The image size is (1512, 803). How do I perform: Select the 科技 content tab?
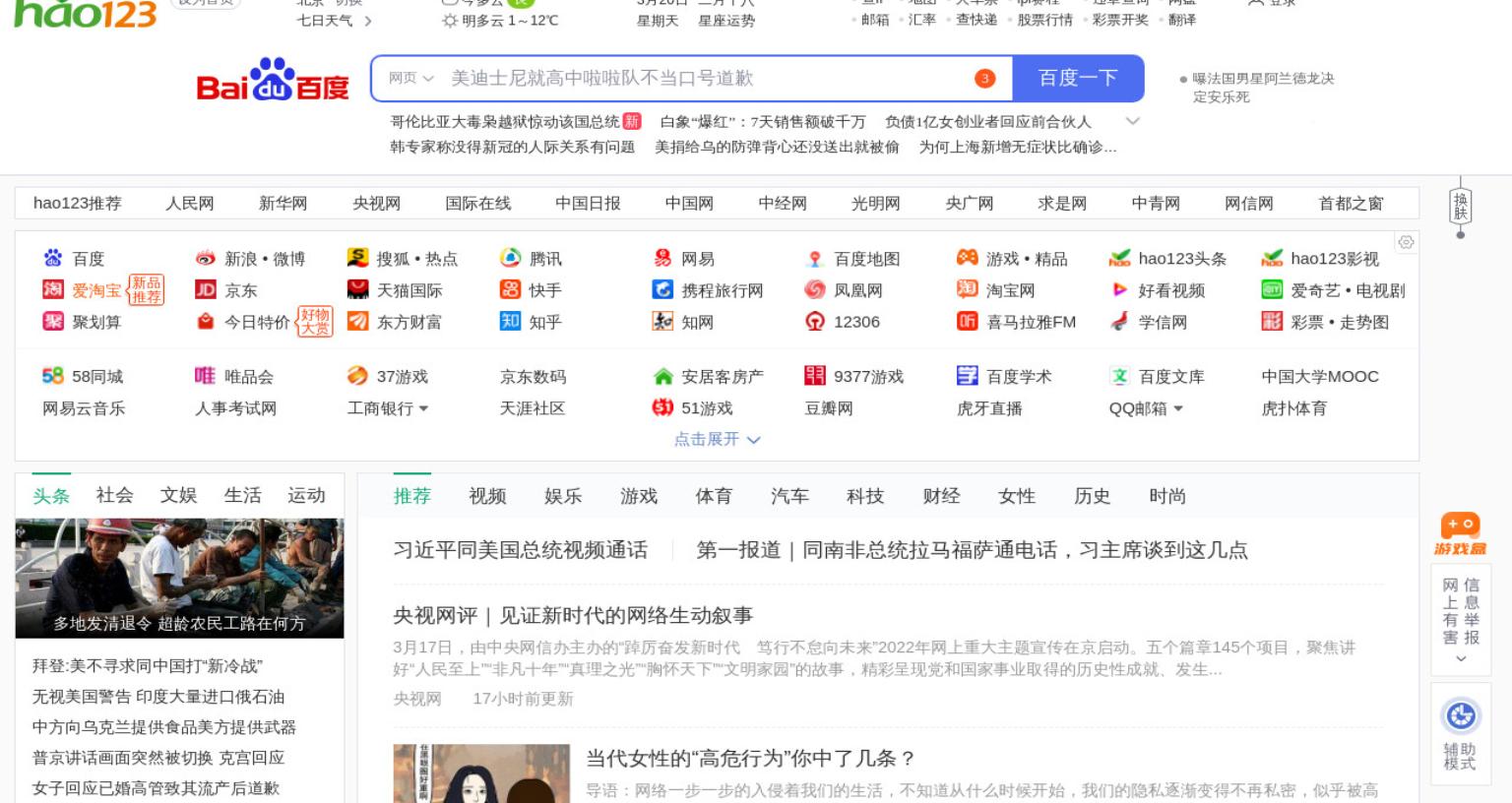click(x=865, y=496)
